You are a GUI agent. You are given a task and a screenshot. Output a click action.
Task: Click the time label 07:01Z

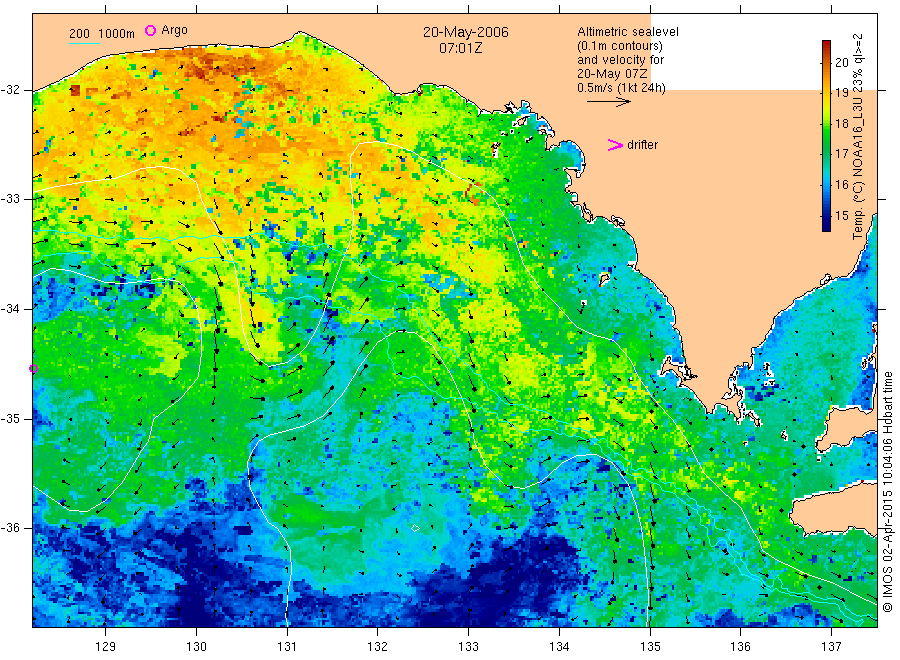click(x=460, y=48)
